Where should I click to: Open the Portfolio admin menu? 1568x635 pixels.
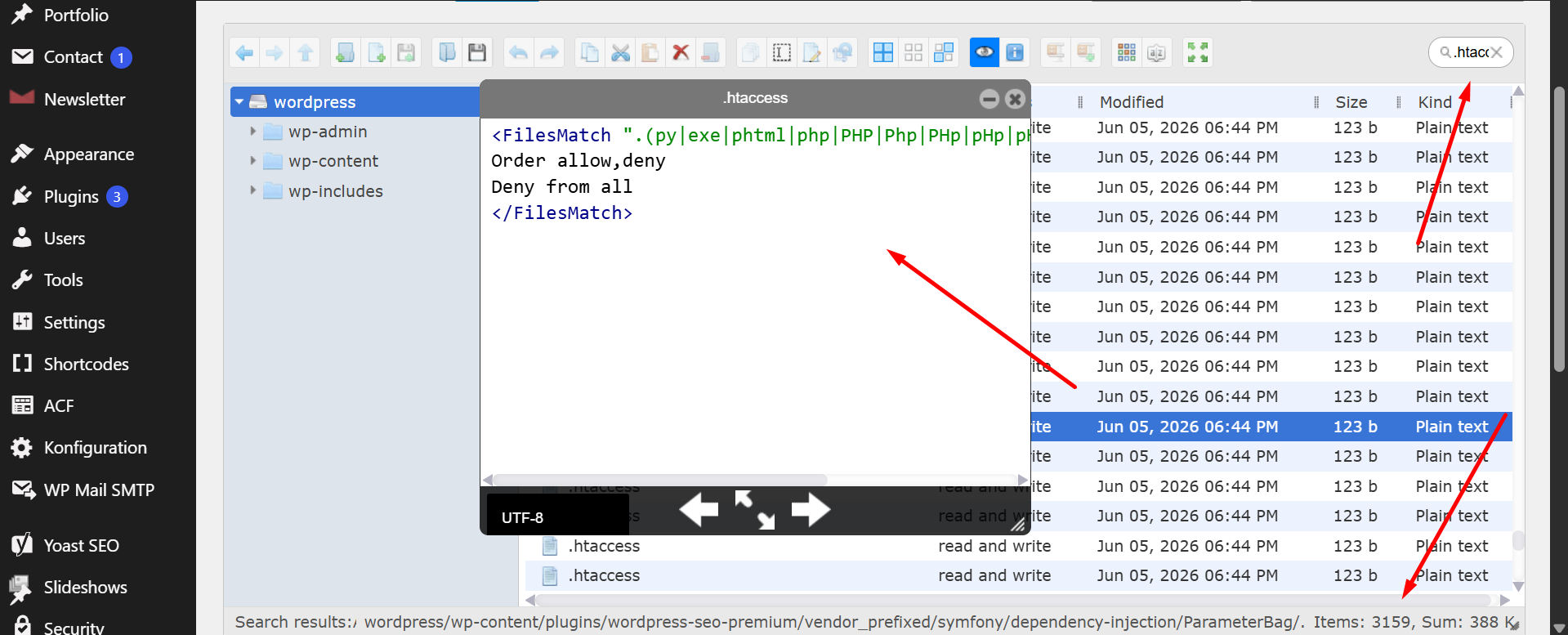coord(75,15)
